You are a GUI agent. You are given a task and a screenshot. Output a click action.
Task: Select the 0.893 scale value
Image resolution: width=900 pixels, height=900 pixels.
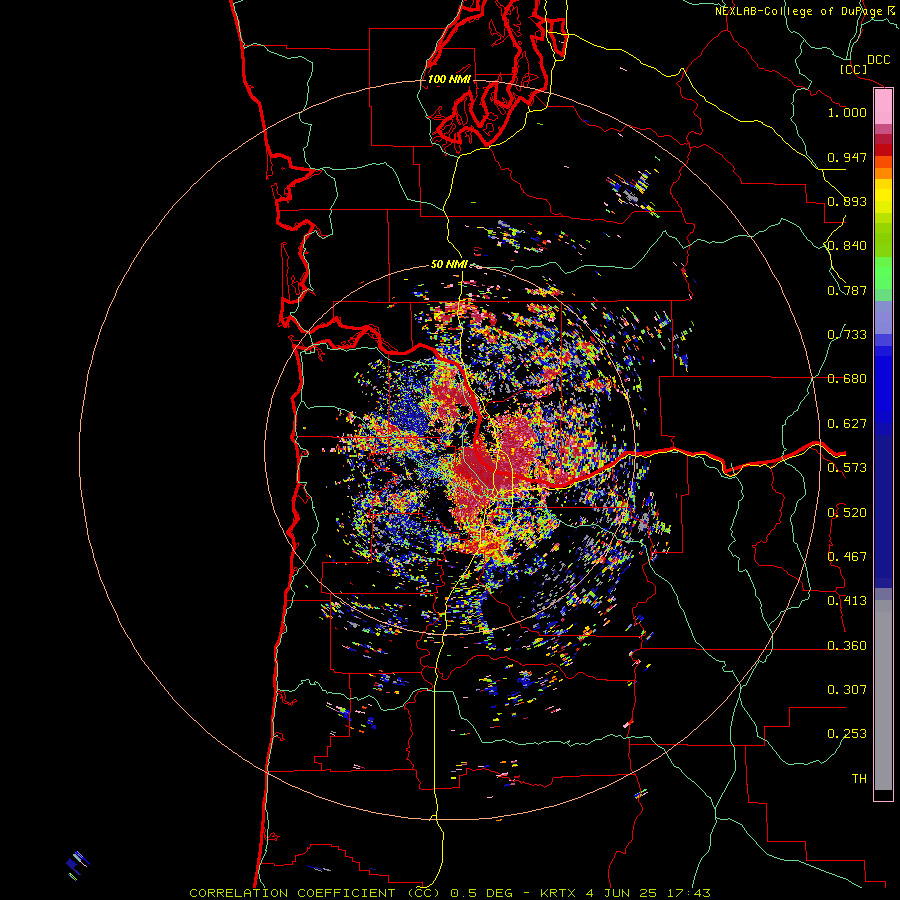(x=847, y=201)
